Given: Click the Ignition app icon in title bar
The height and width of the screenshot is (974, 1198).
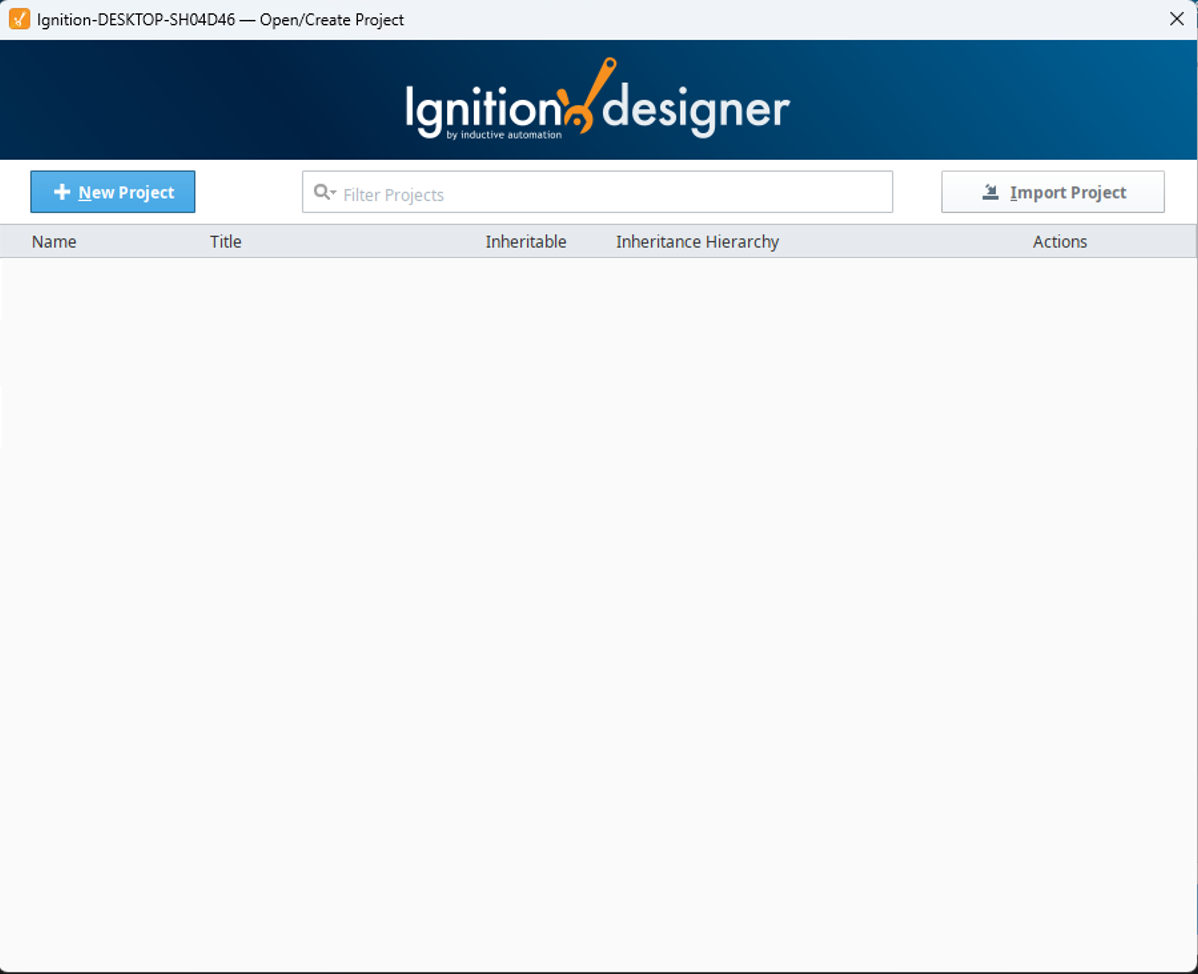Looking at the screenshot, I should point(19,19).
